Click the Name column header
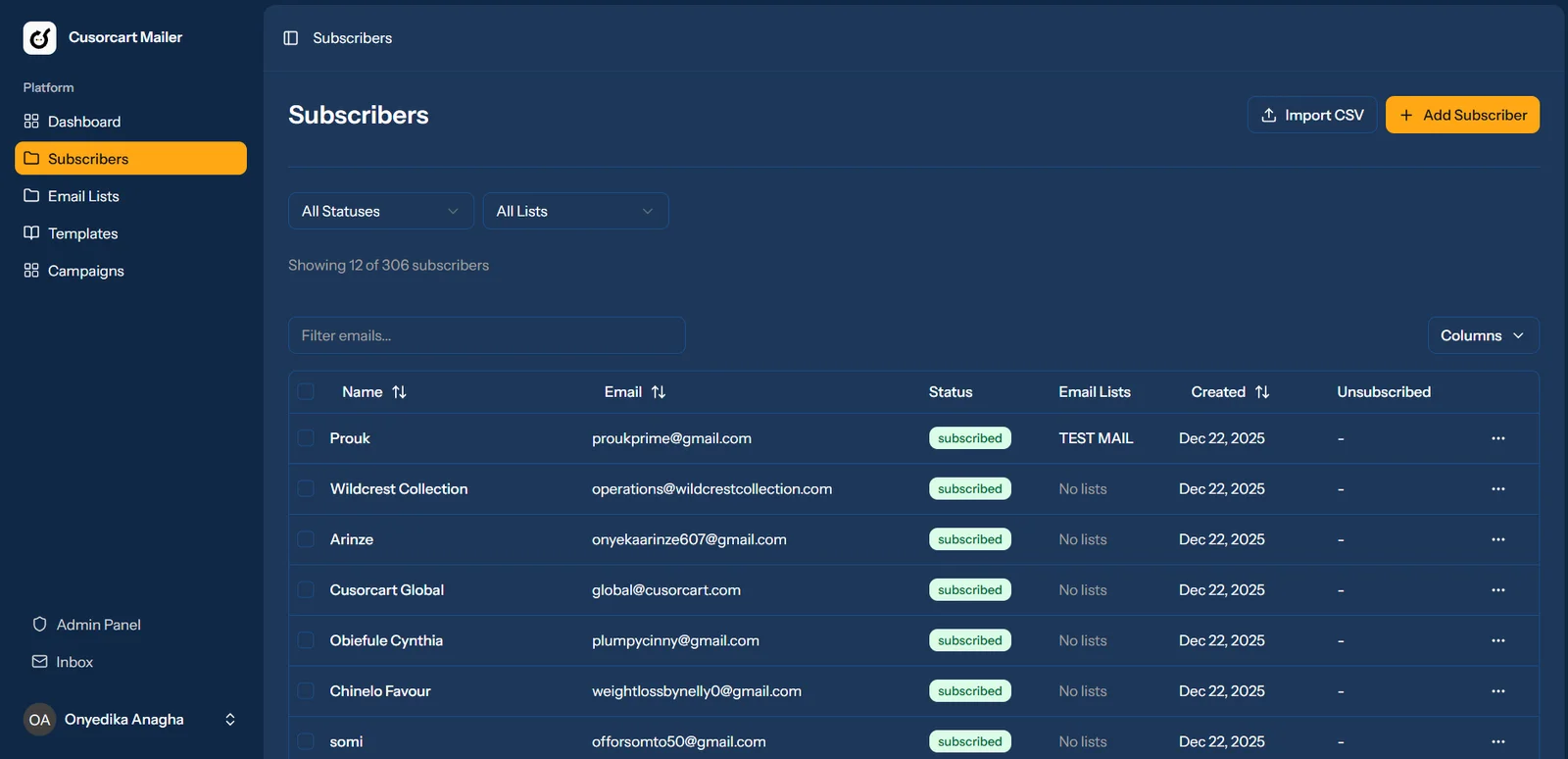 click(373, 392)
